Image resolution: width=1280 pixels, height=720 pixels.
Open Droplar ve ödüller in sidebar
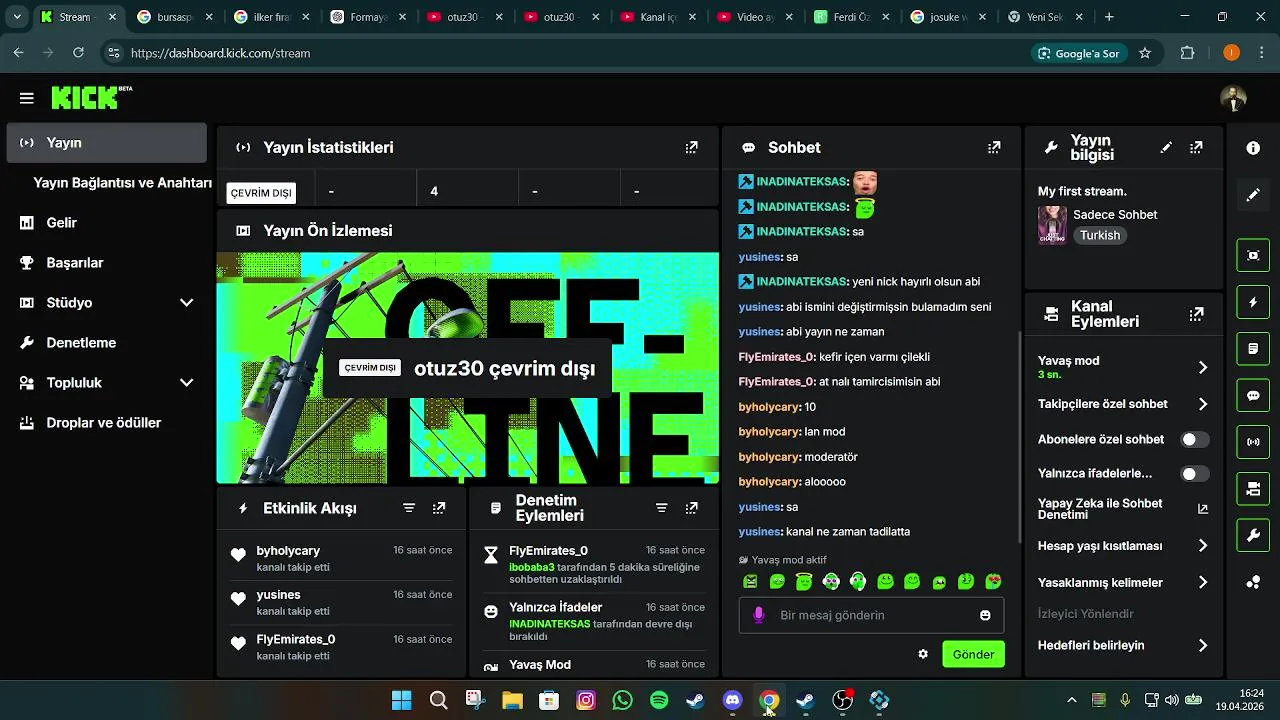(106, 423)
